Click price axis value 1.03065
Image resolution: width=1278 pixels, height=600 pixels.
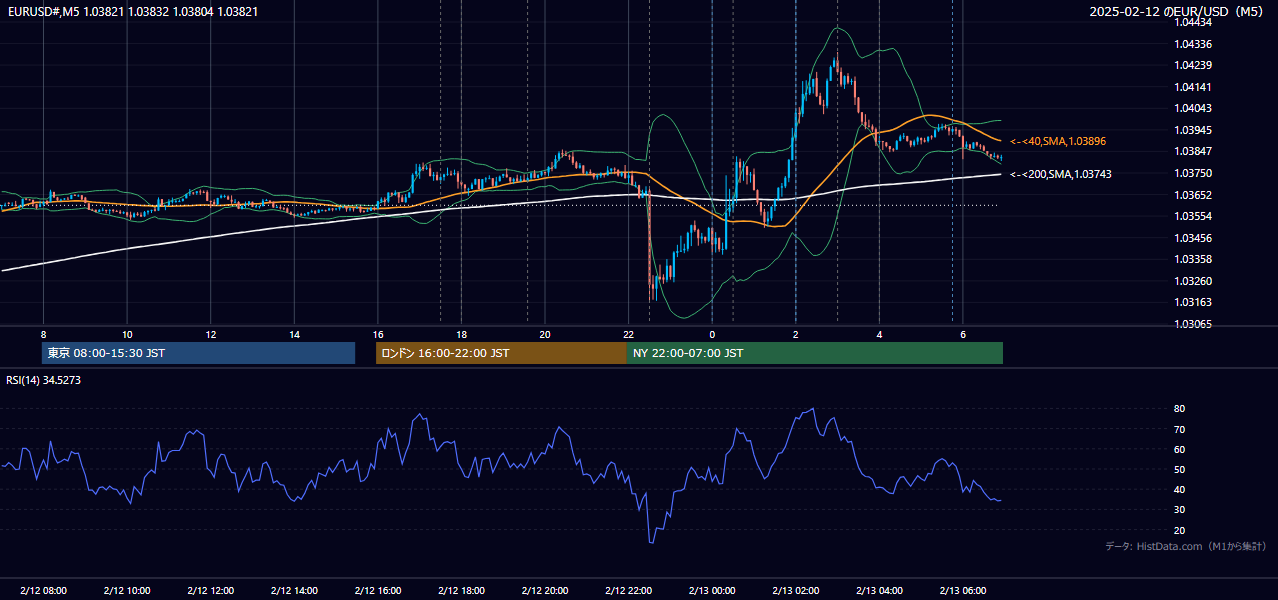[x=1193, y=324]
